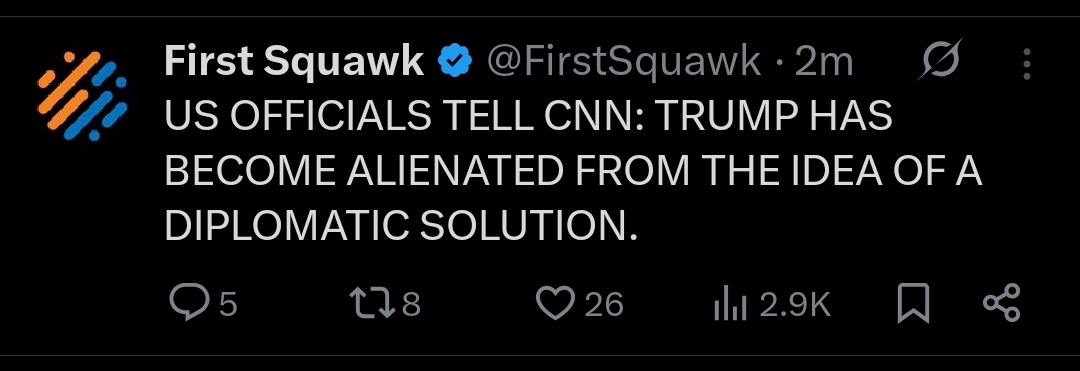Click the reply count of 5
Viewport: 1080px width, 371px height.
(x=229, y=304)
